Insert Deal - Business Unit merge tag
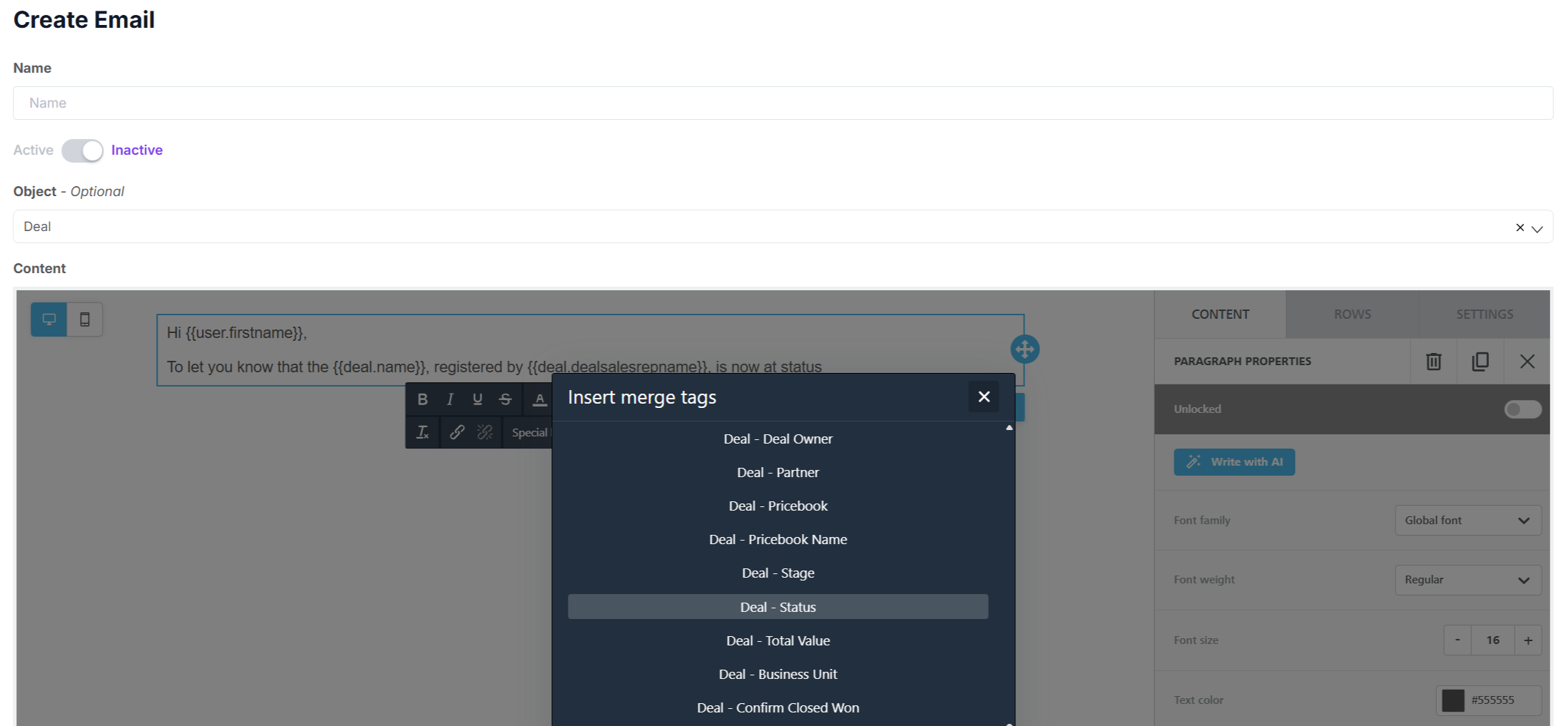Viewport: 1568px width, 726px height. (x=778, y=674)
